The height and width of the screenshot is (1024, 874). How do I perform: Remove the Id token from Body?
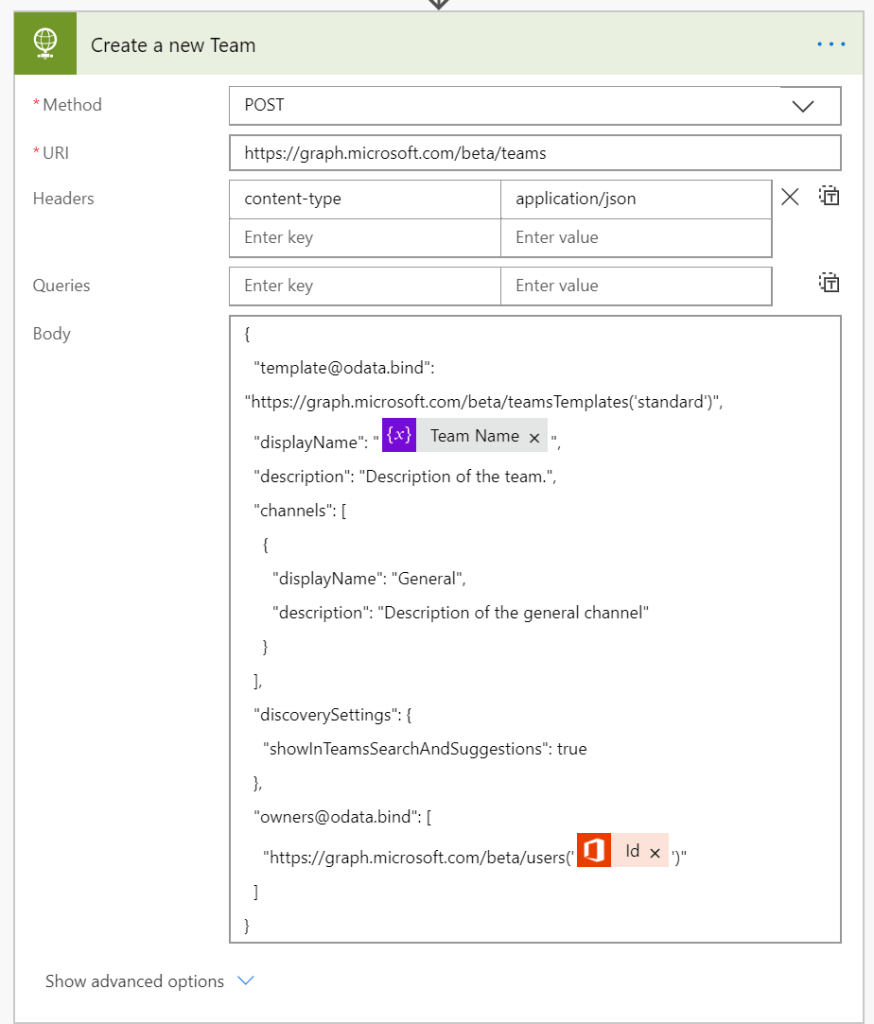tap(655, 853)
